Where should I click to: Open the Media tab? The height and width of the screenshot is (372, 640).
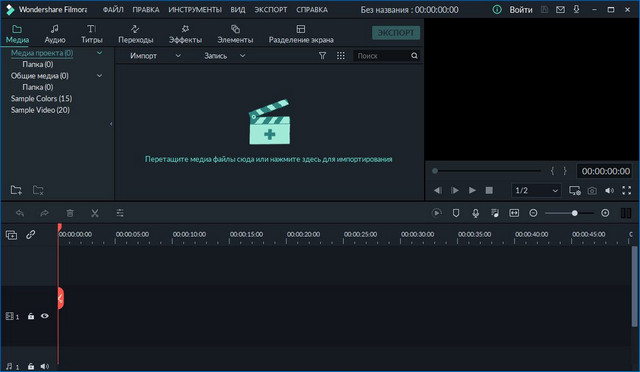[x=17, y=34]
